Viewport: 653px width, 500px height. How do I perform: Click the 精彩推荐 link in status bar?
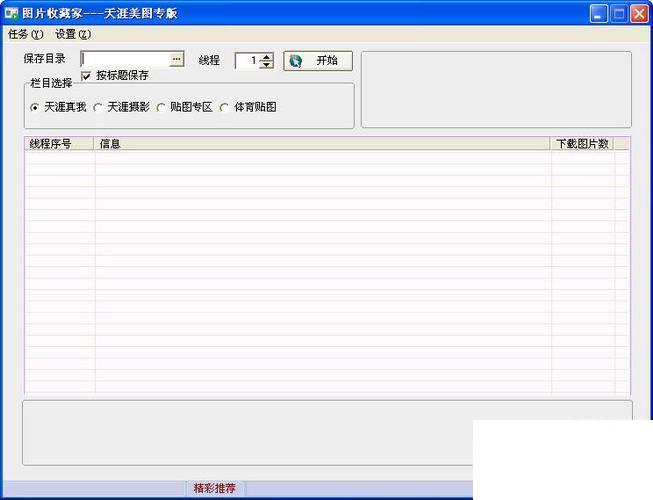(215, 488)
